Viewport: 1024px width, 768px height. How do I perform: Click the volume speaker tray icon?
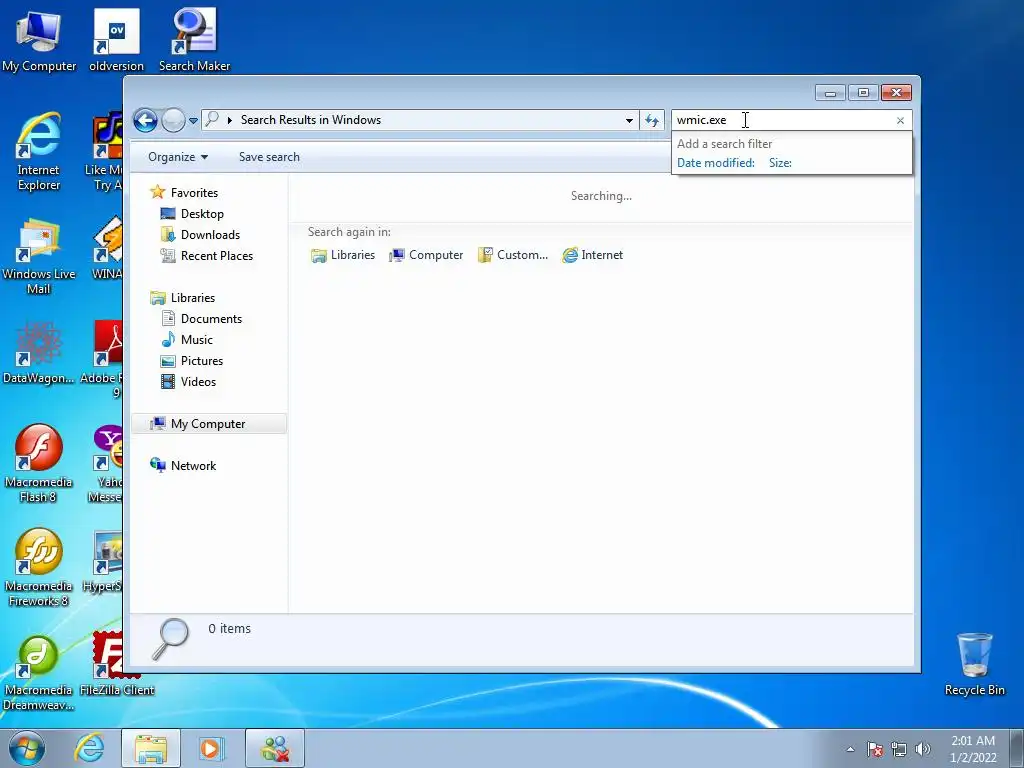point(923,749)
